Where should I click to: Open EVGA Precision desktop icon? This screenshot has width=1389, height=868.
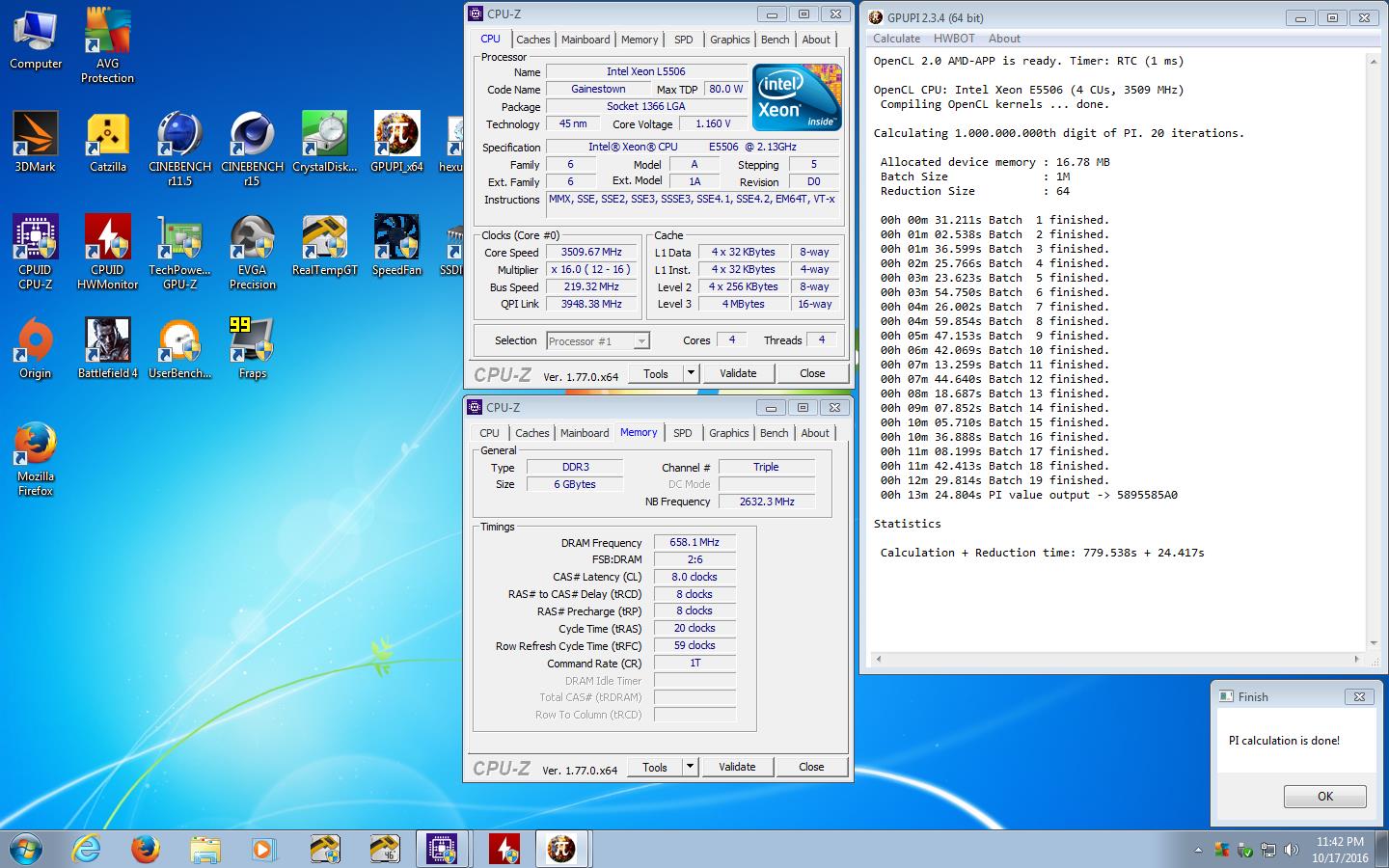252,252
